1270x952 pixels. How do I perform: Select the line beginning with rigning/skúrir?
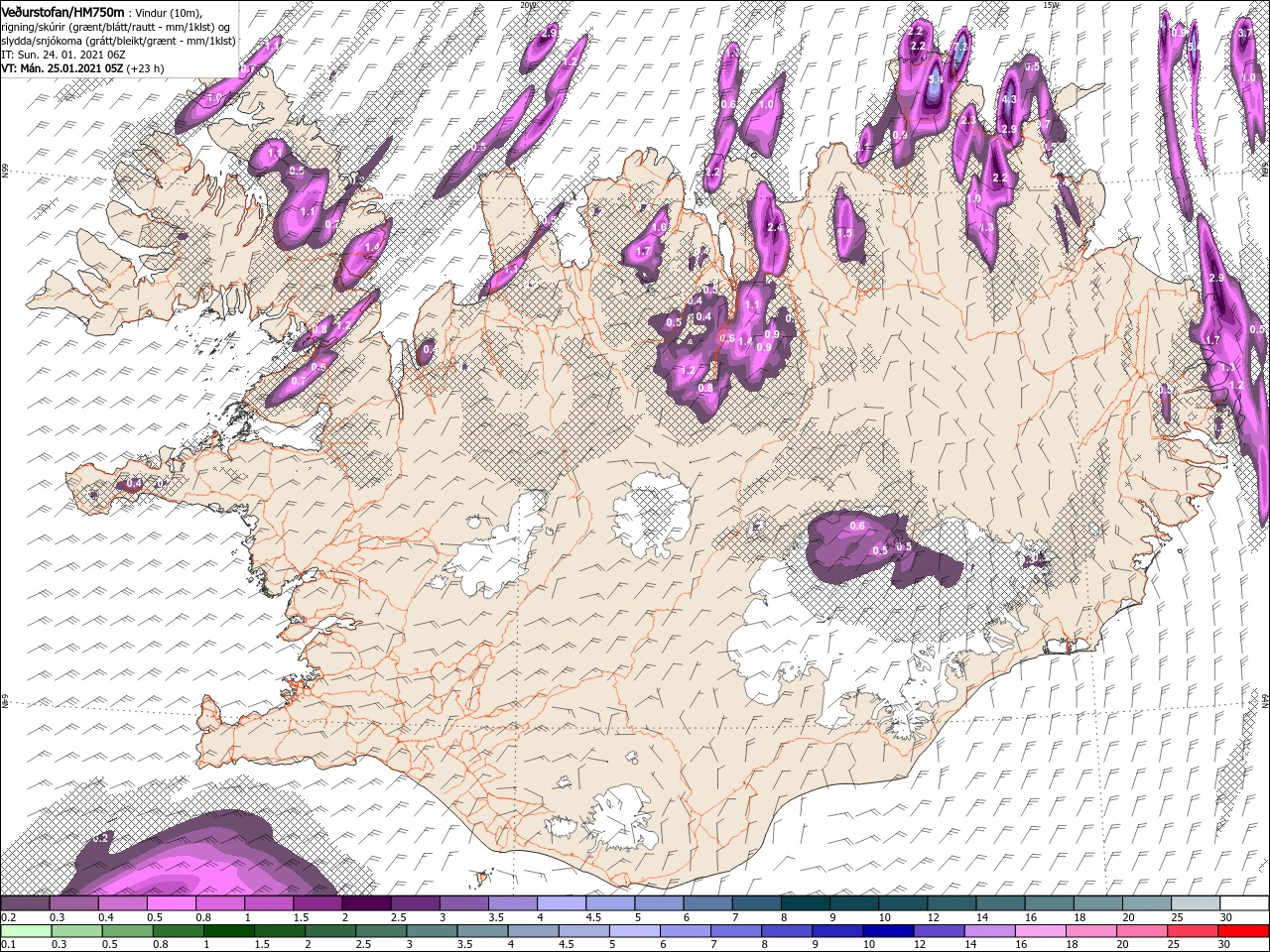tap(115, 27)
